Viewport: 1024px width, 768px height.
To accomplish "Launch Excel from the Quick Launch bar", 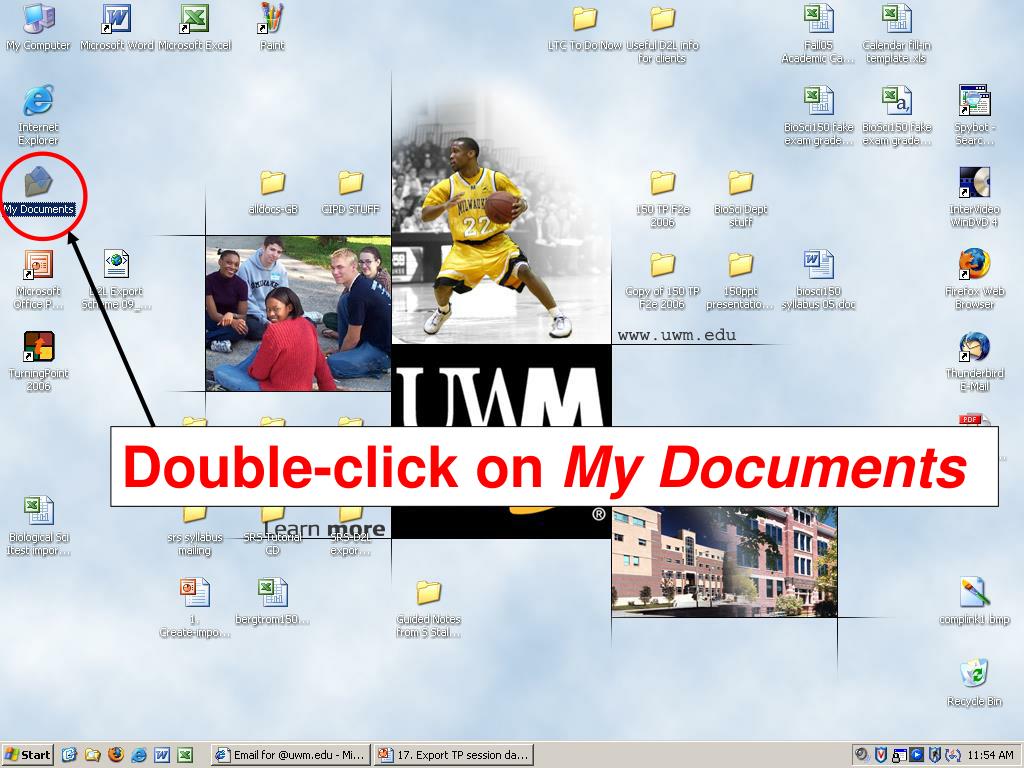I will (x=185, y=755).
